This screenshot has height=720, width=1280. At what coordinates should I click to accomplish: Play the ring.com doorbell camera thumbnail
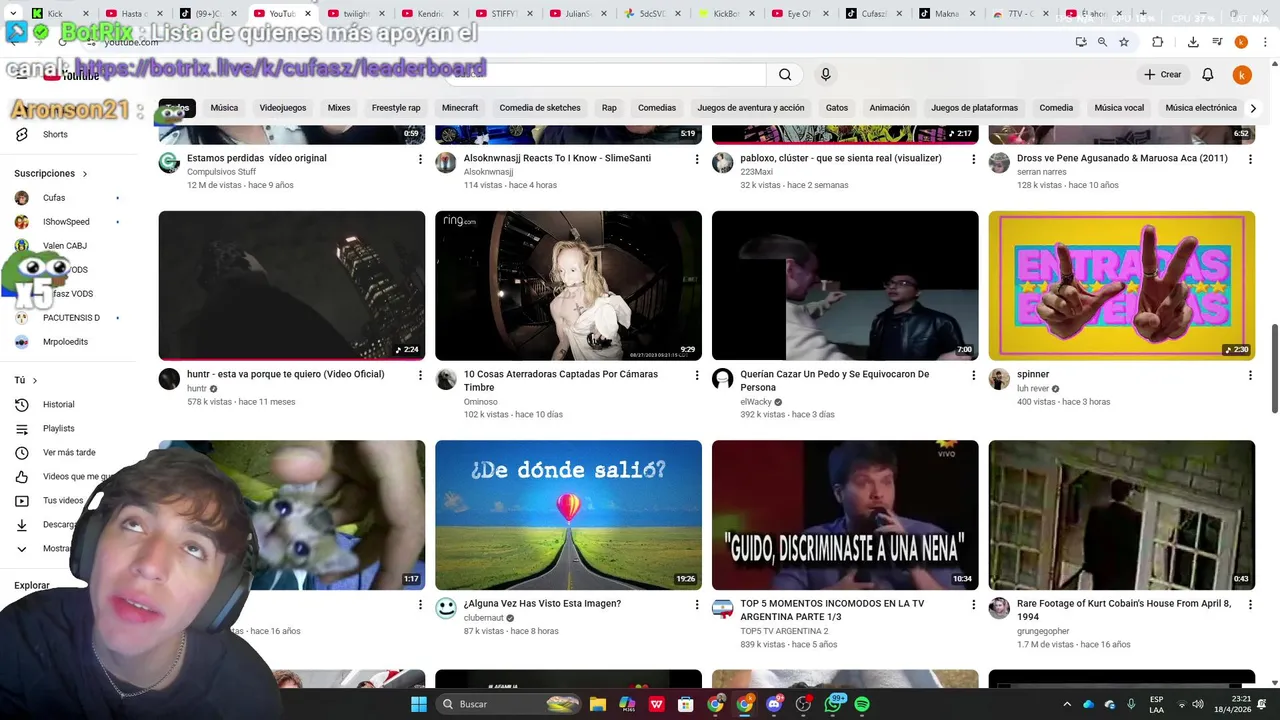(x=568, y=285)
